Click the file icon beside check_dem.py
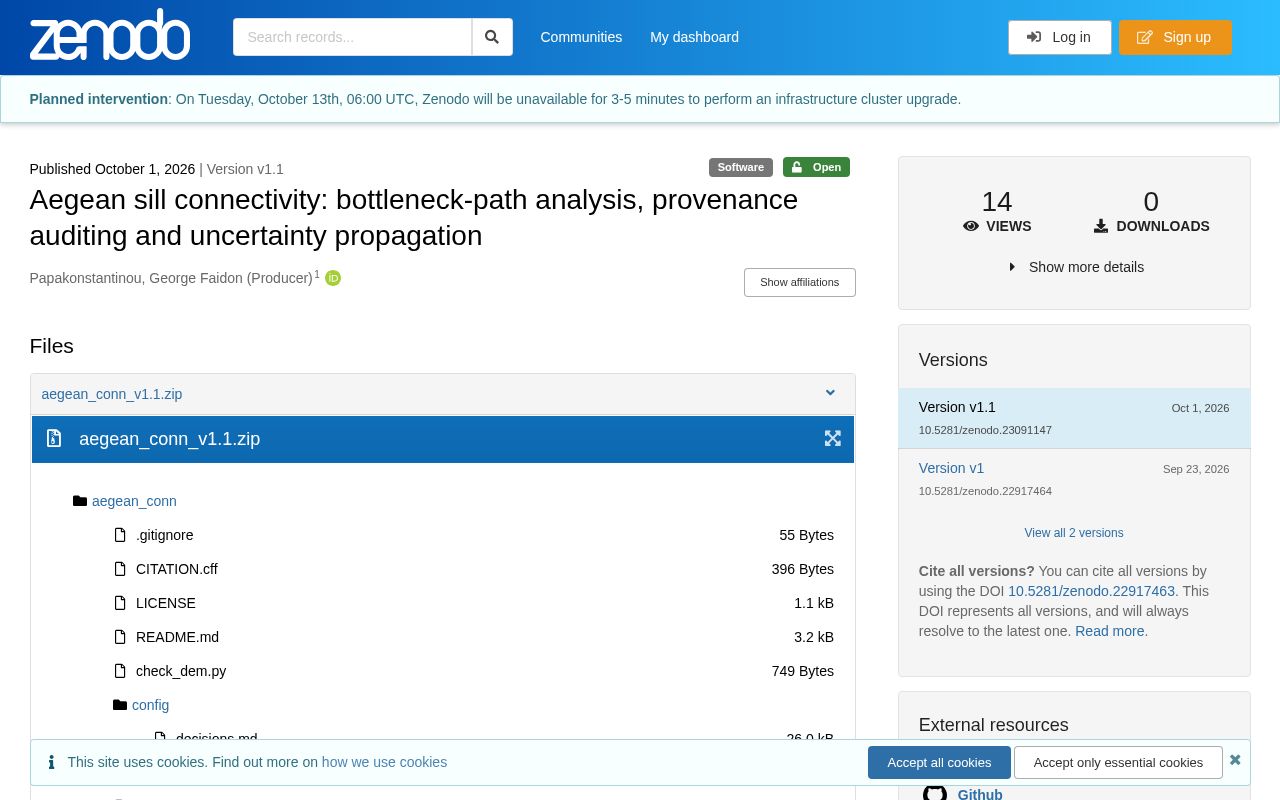Image resolution: width=1280 pixels, height=800 pixels. pos(120,671)
